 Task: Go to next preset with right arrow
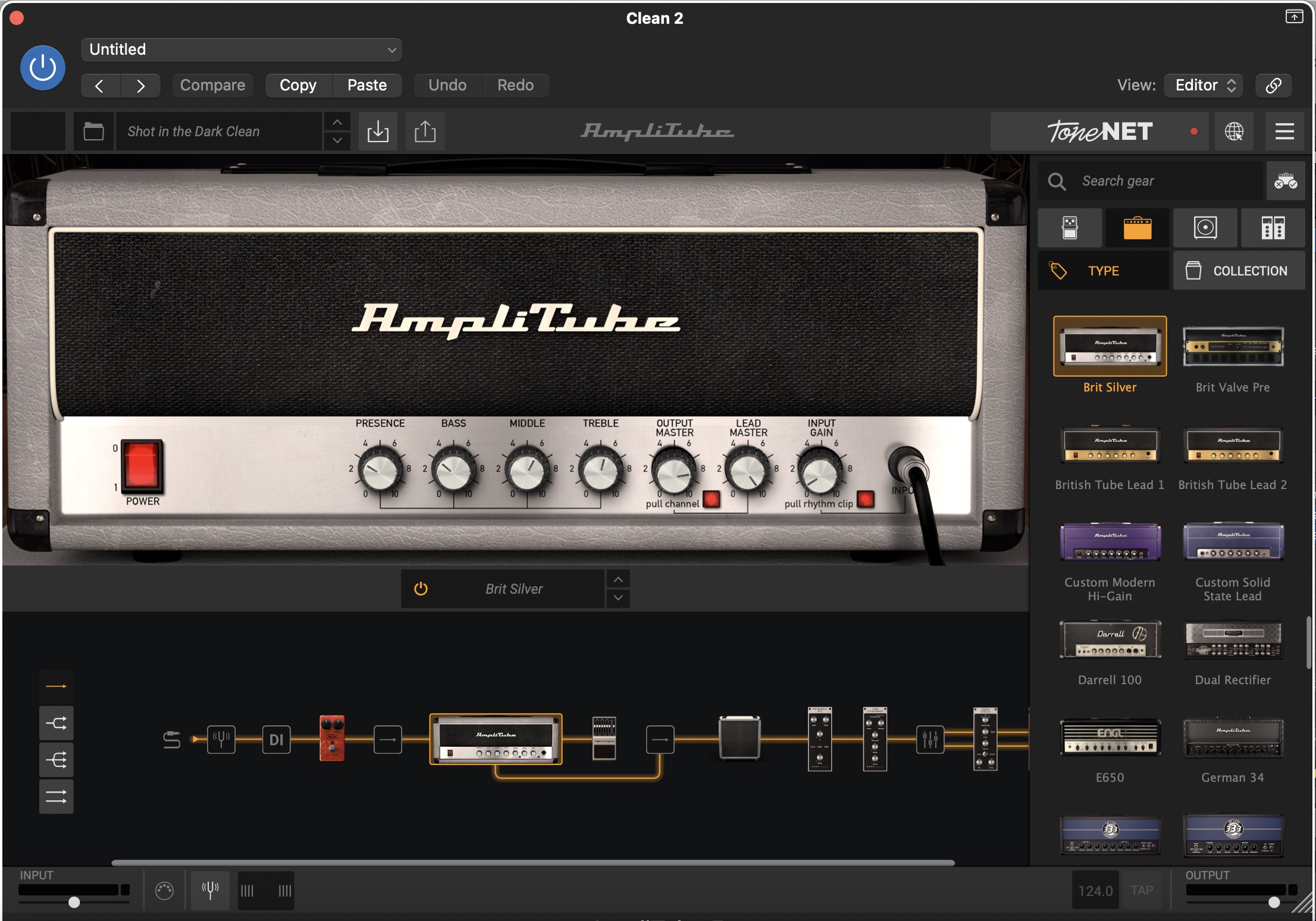[x=140, y=86]
